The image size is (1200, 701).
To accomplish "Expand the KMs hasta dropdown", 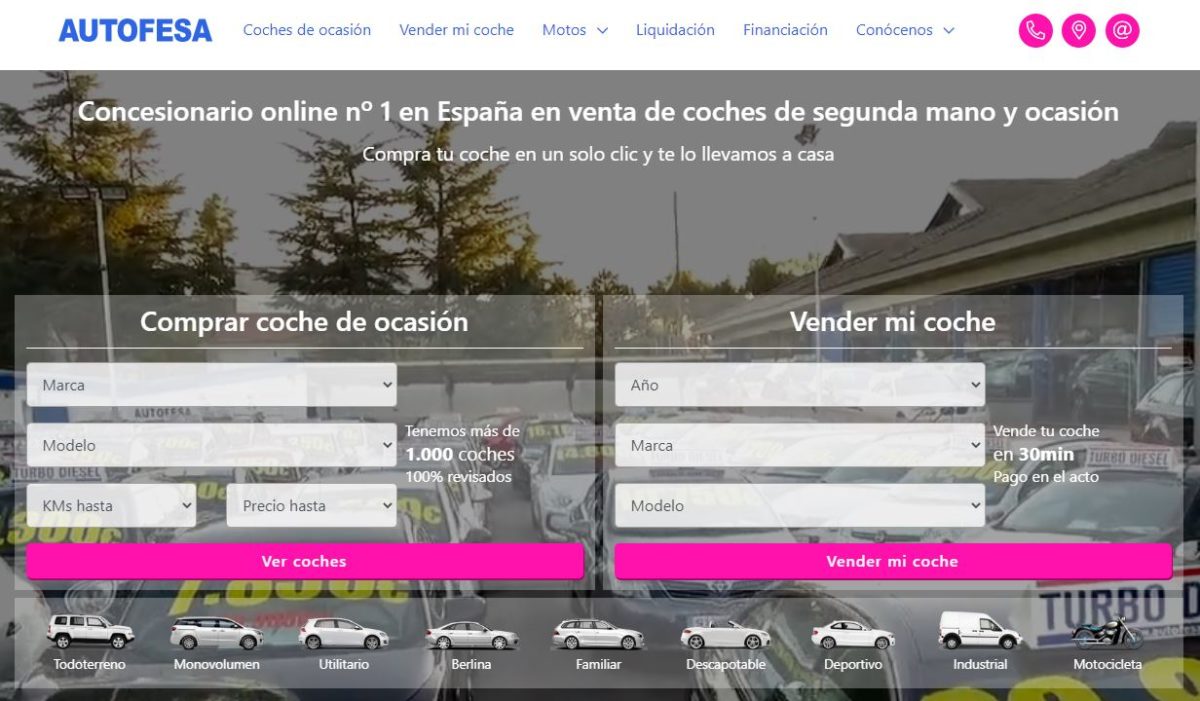I will [x=111, y=506].
